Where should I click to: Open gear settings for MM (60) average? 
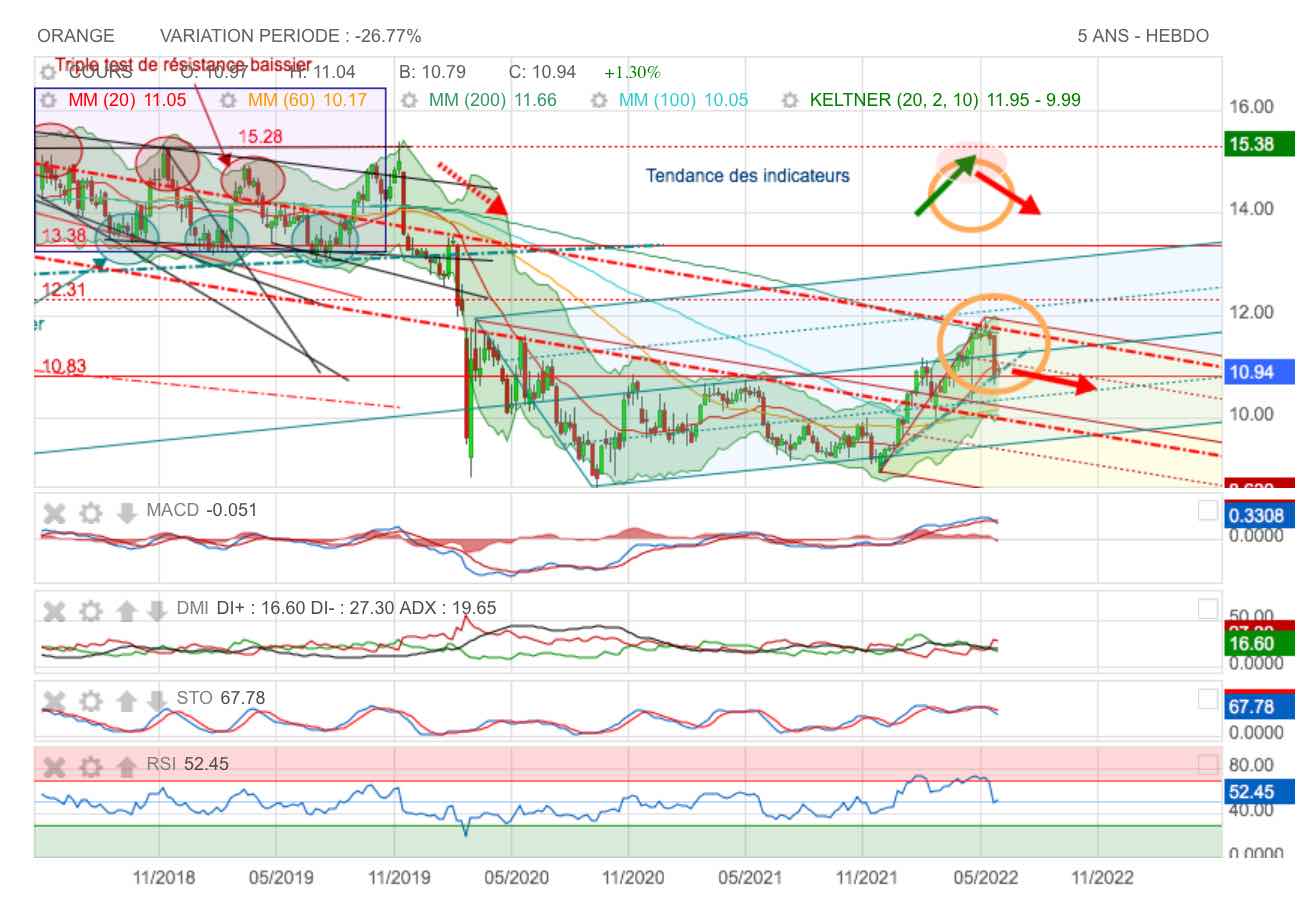click(228, 100)
